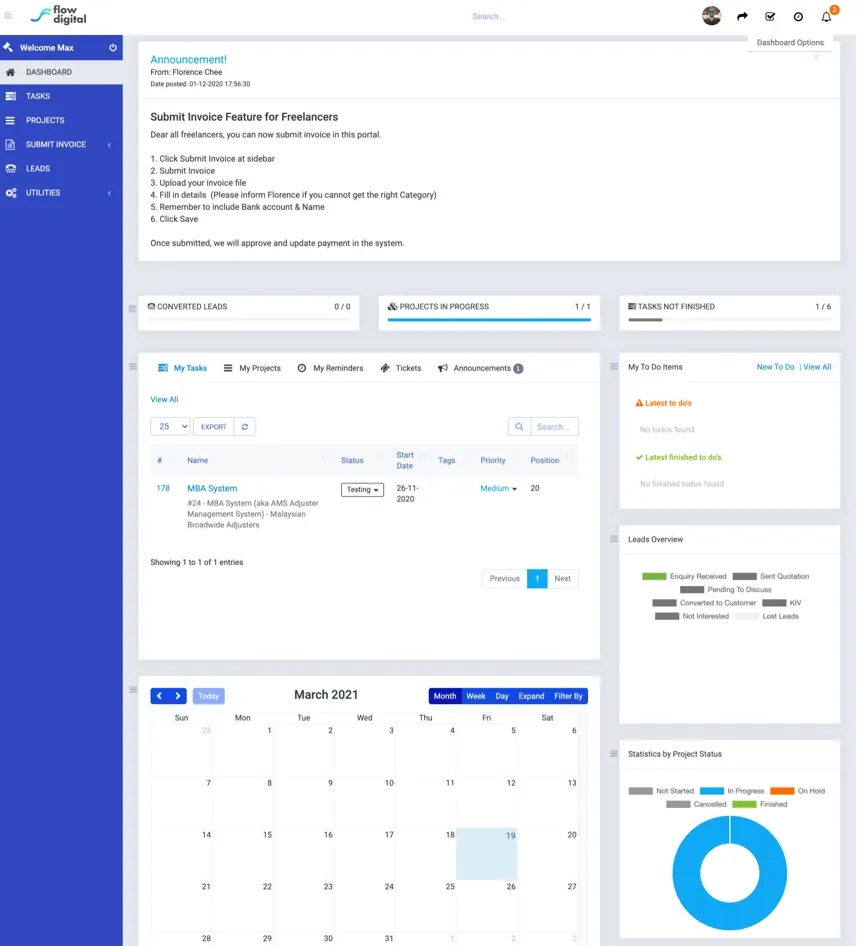Open Tasks in the sidebar
The image size is (860, 946).
[x=61, y=96]
